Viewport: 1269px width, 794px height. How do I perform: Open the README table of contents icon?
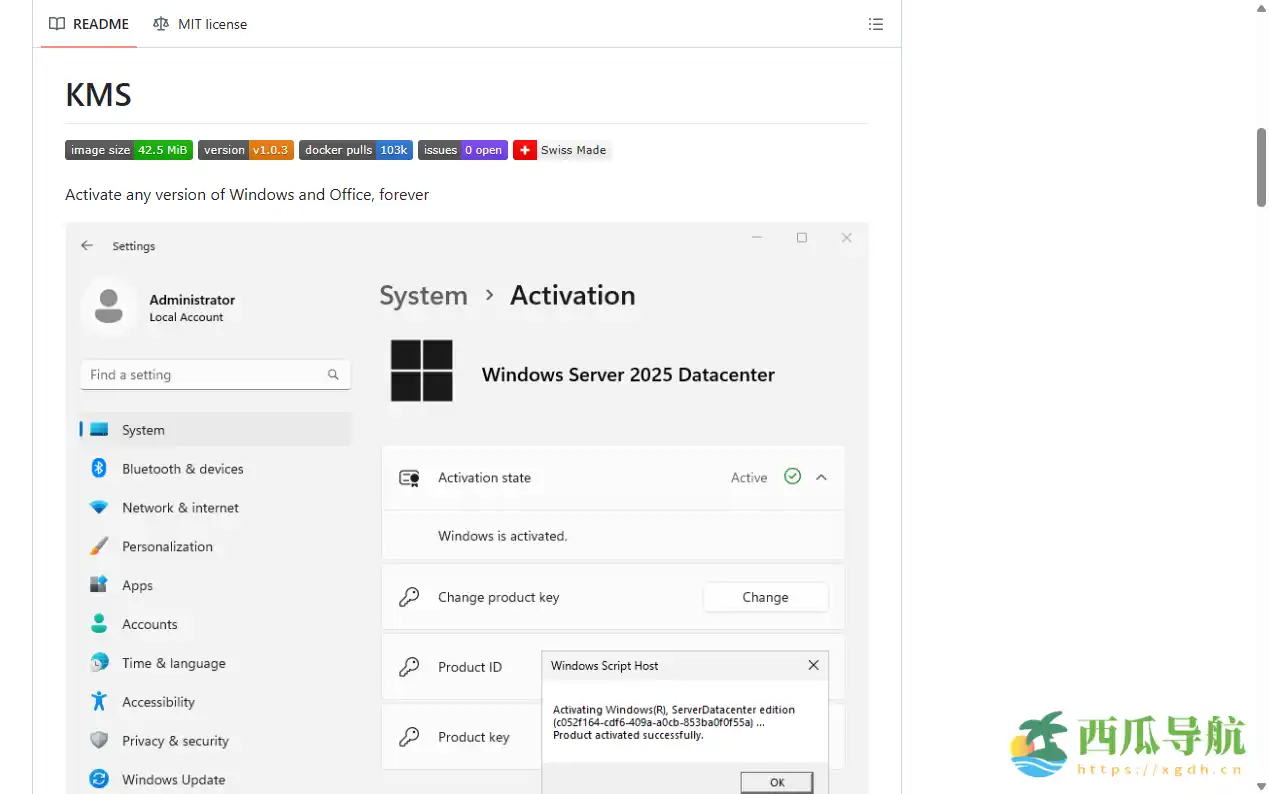click(875, 24)
